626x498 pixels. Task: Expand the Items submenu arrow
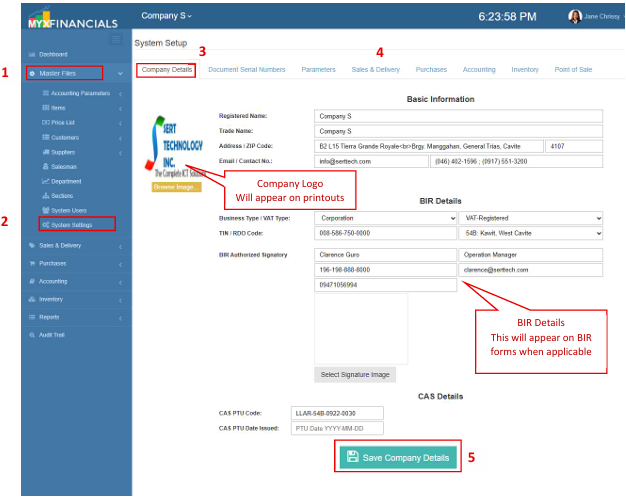pos(120,109)
